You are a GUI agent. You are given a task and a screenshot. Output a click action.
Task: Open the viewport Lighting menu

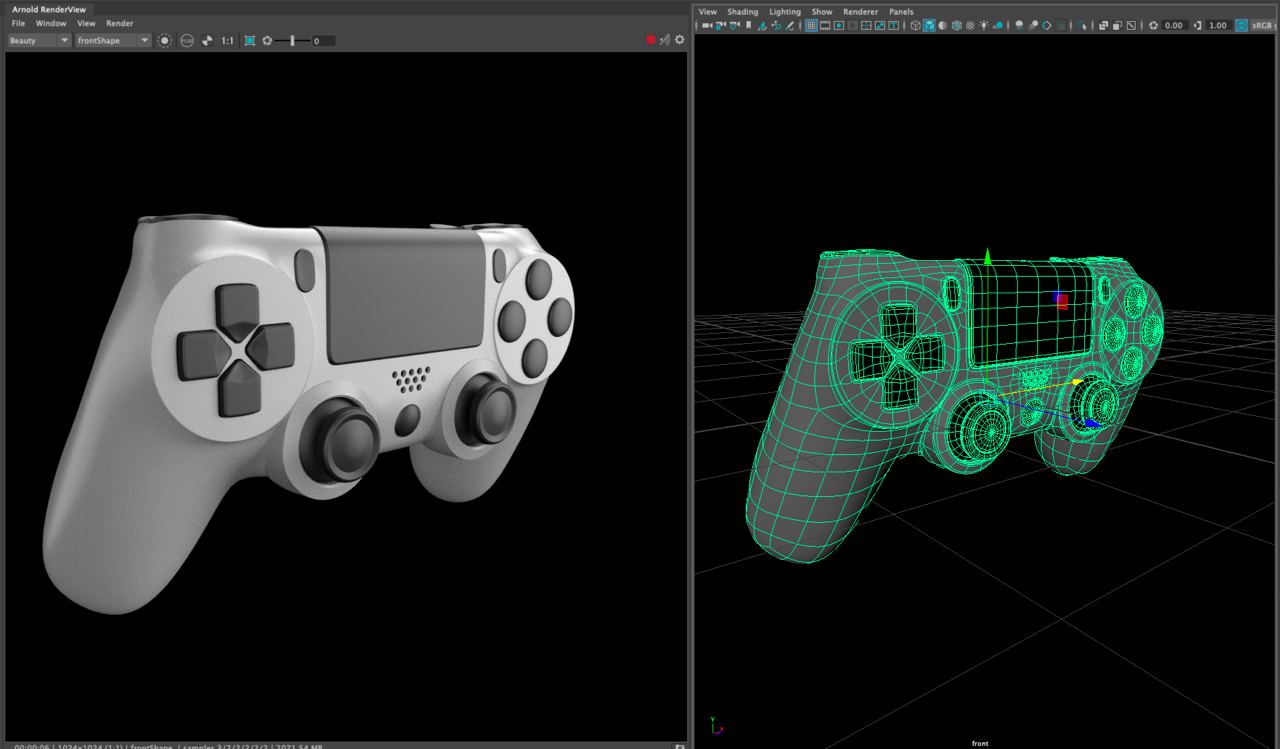click(x=785, y=12)
